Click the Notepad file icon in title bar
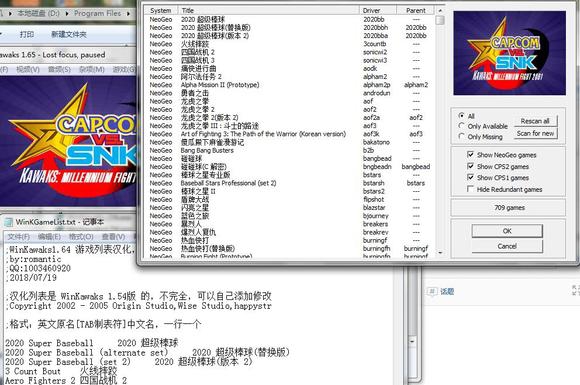The height and width of the screenshot is (385, 580). pyautogui.click(x=8, y=222)
